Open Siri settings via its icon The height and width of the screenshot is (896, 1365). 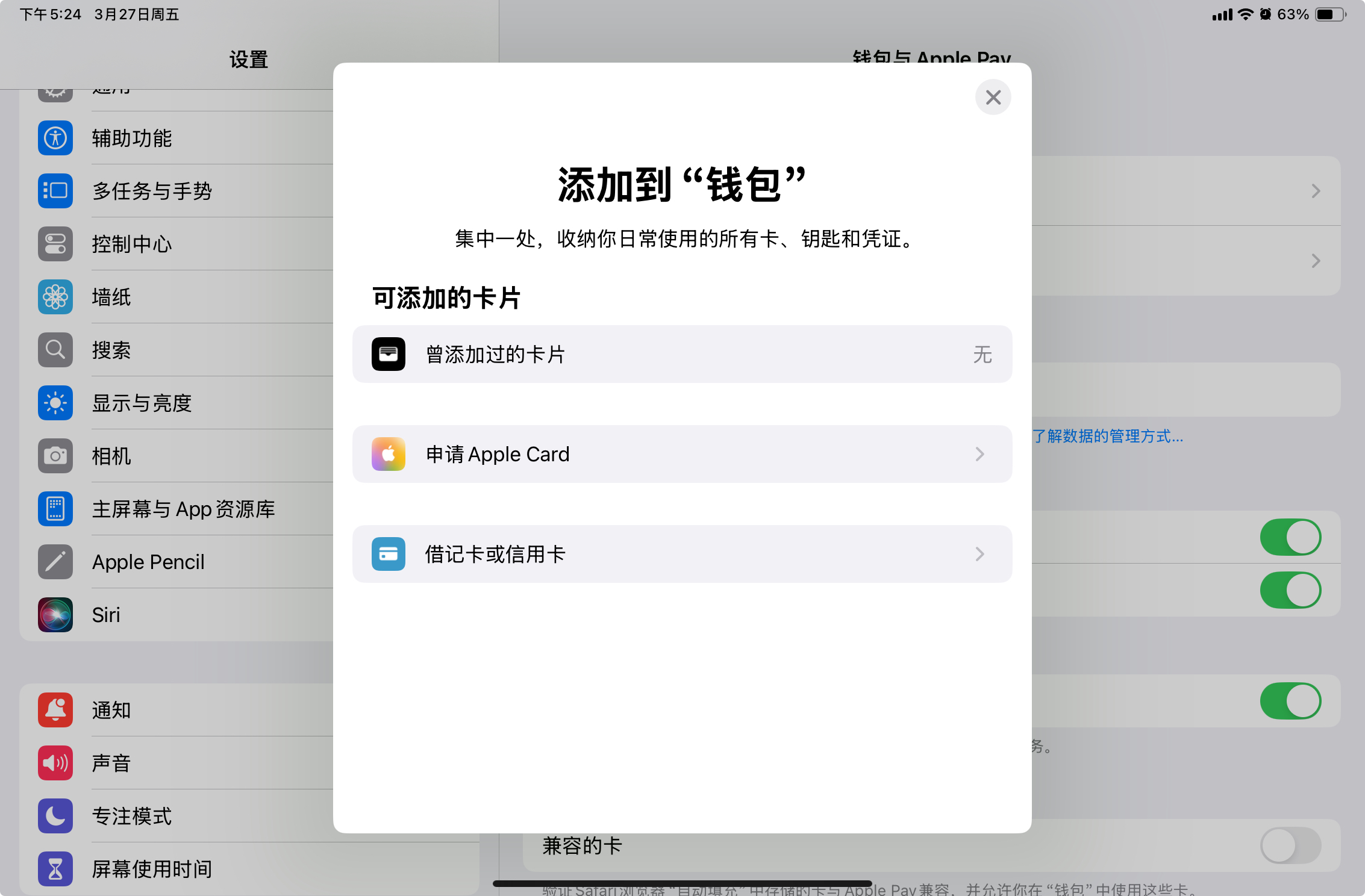click(x=55, y=615)
